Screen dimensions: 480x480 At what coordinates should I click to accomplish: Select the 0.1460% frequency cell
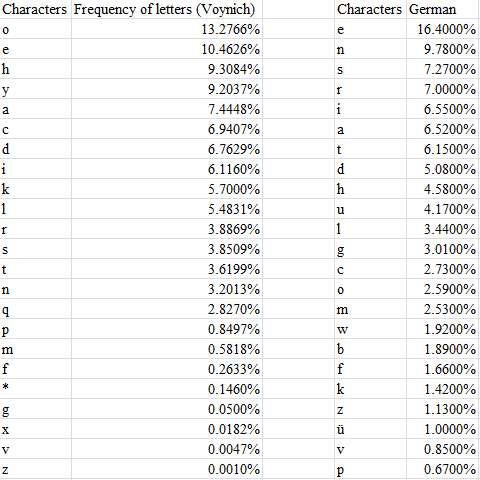pos(167,389)
